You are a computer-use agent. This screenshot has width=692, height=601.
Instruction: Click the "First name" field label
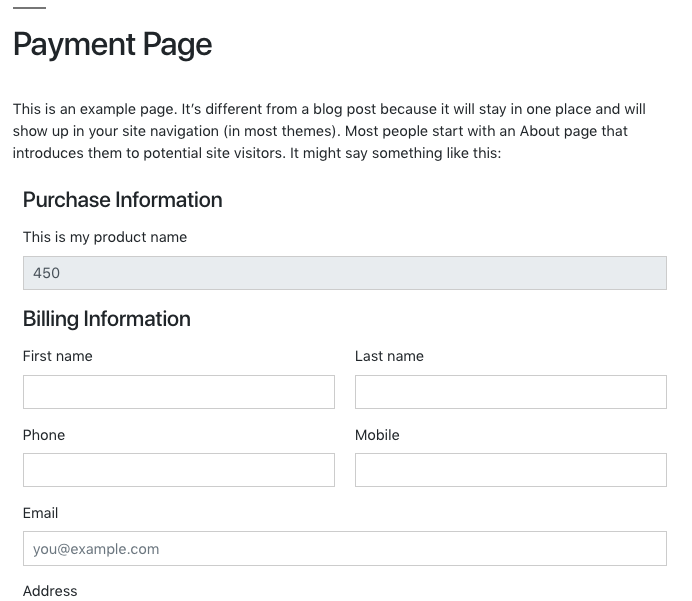[x=58, y=356]
